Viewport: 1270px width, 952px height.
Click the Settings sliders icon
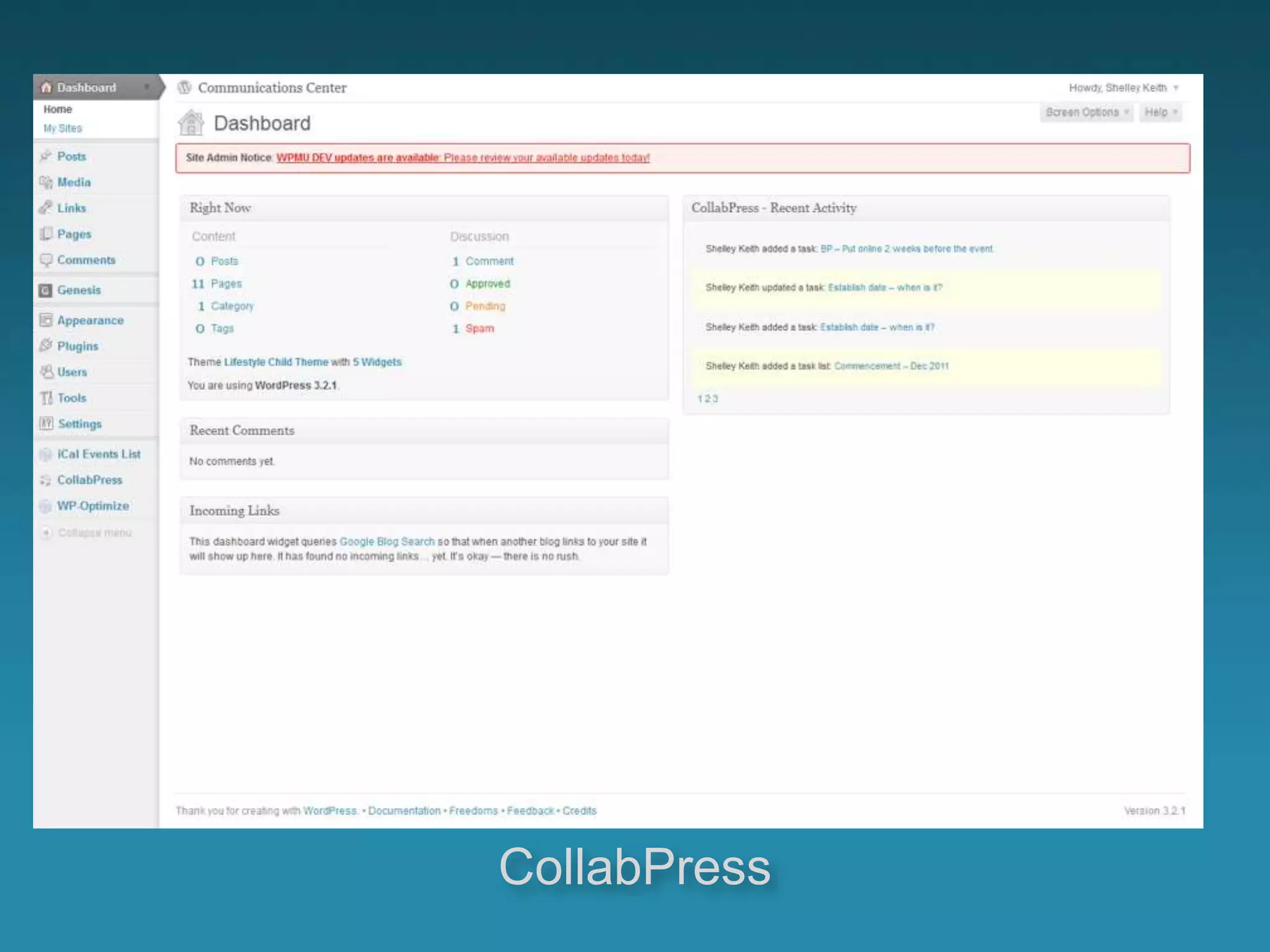pos(46,424)
